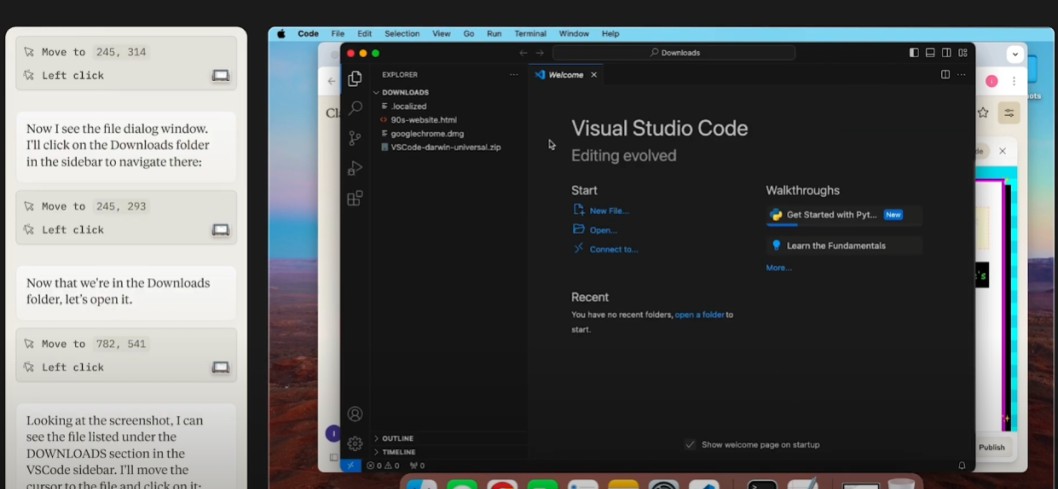Open the Apple menu
This screenshot has width=1058, height=489.
[281, 34]
